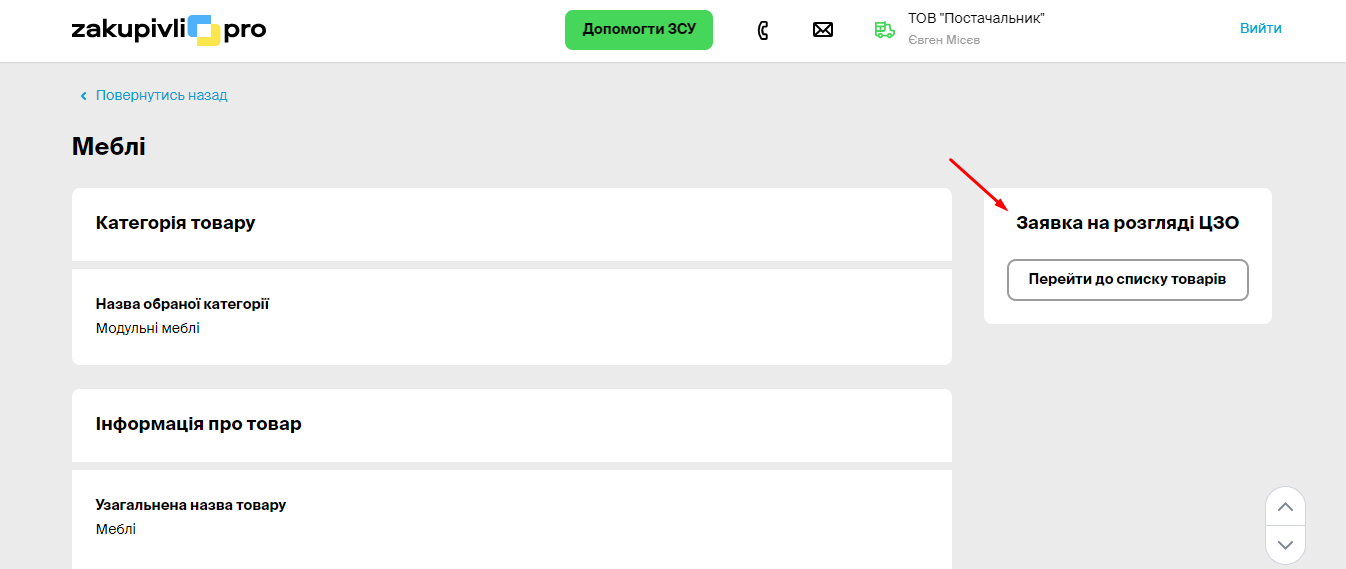
Task: Open phone contact icon in header
Action: (763, 30)
